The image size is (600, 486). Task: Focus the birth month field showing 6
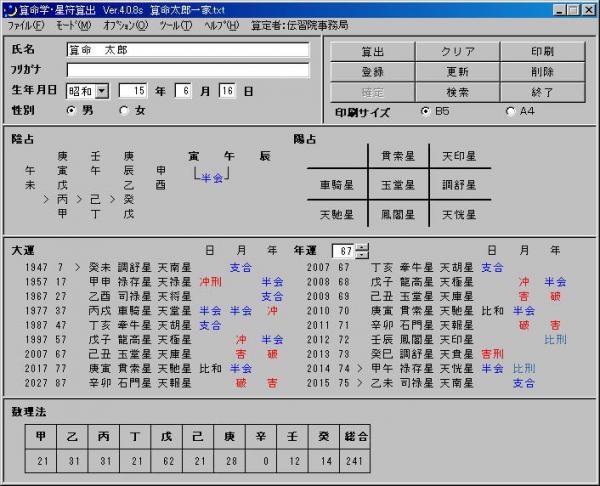[x=183, y=91]
